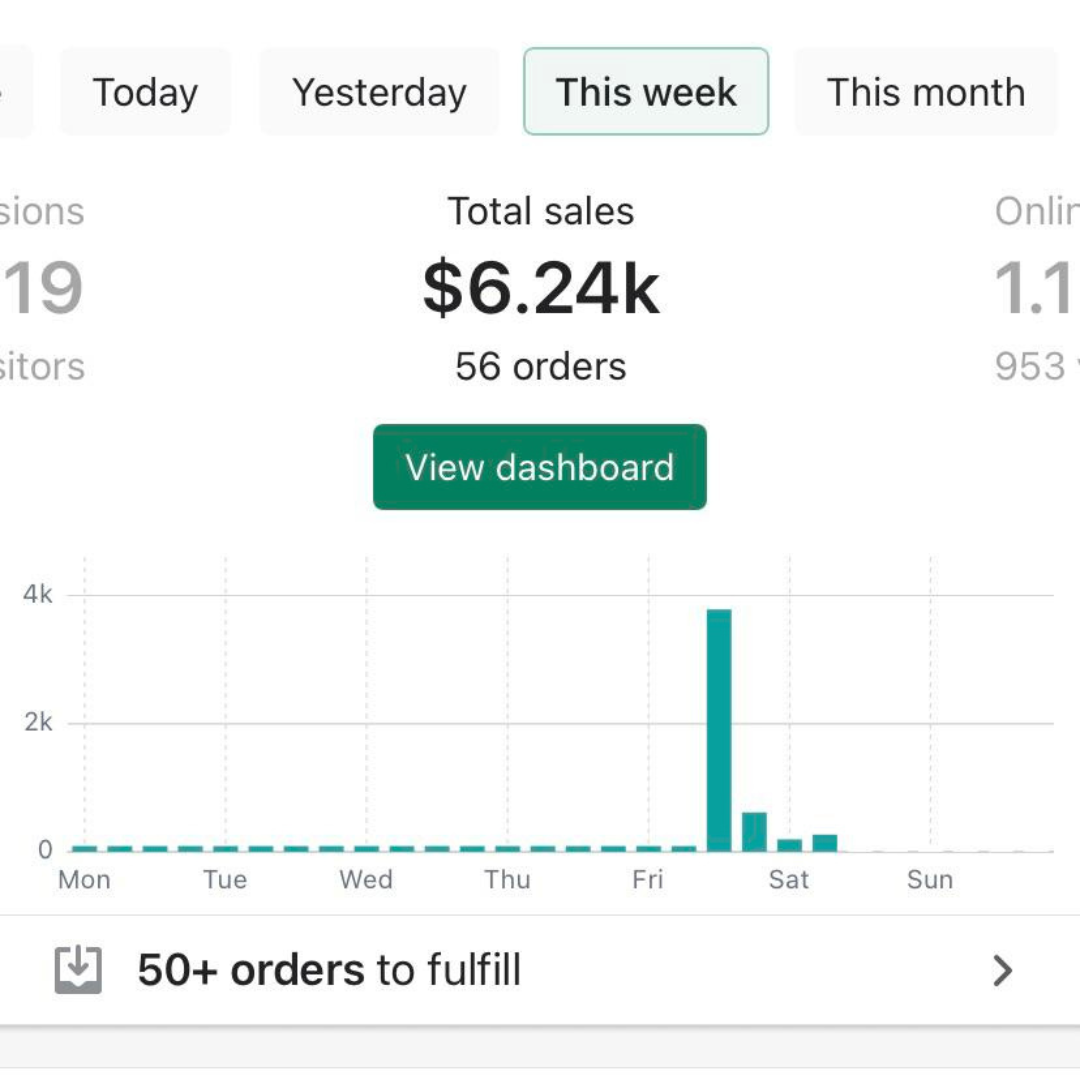Click the small bar at Sat label
Viewport: 1080px width, 1080px height.
(x=789, y=845)
